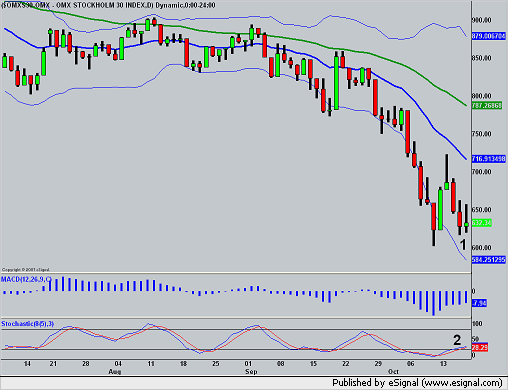Click the red 28.25 stochastic value tag
The width and height of the screenshot is (508, 390).
tap(480, 348)
